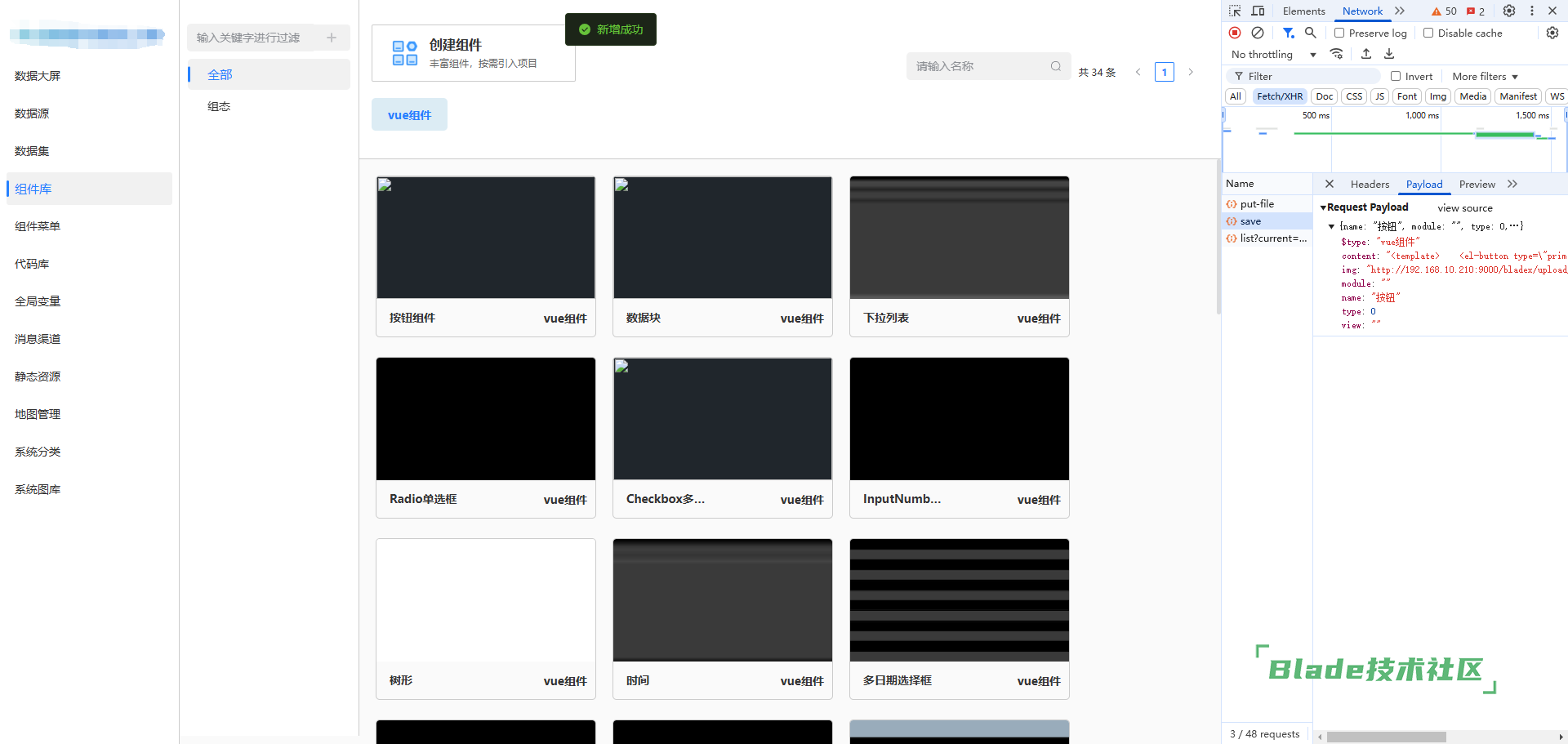
Task: Open the Radio单选框 thumbnail card
Action: tap(486, 438)
